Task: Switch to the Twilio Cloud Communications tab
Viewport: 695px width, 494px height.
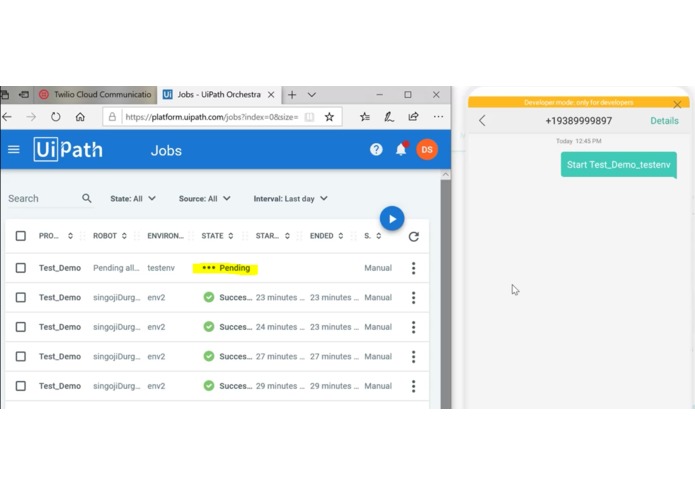Action: (x=95, y=94)
